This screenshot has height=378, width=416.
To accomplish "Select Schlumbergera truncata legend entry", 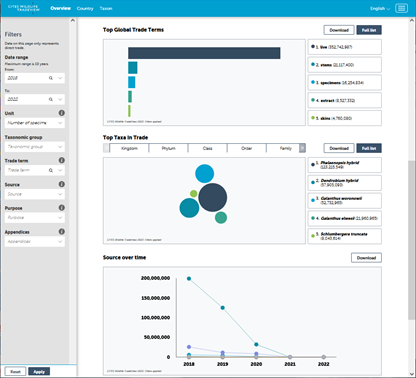I will pyautogui.click(x=344, y=236).
